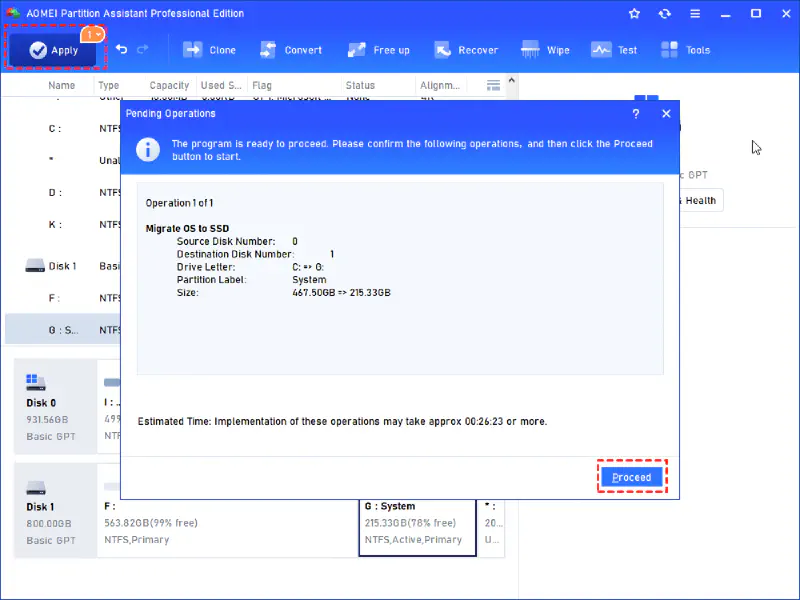The height and width of the screenshot is (600, 800).
Task: Open the Convert tool
Action: click(x=291, y=50)
